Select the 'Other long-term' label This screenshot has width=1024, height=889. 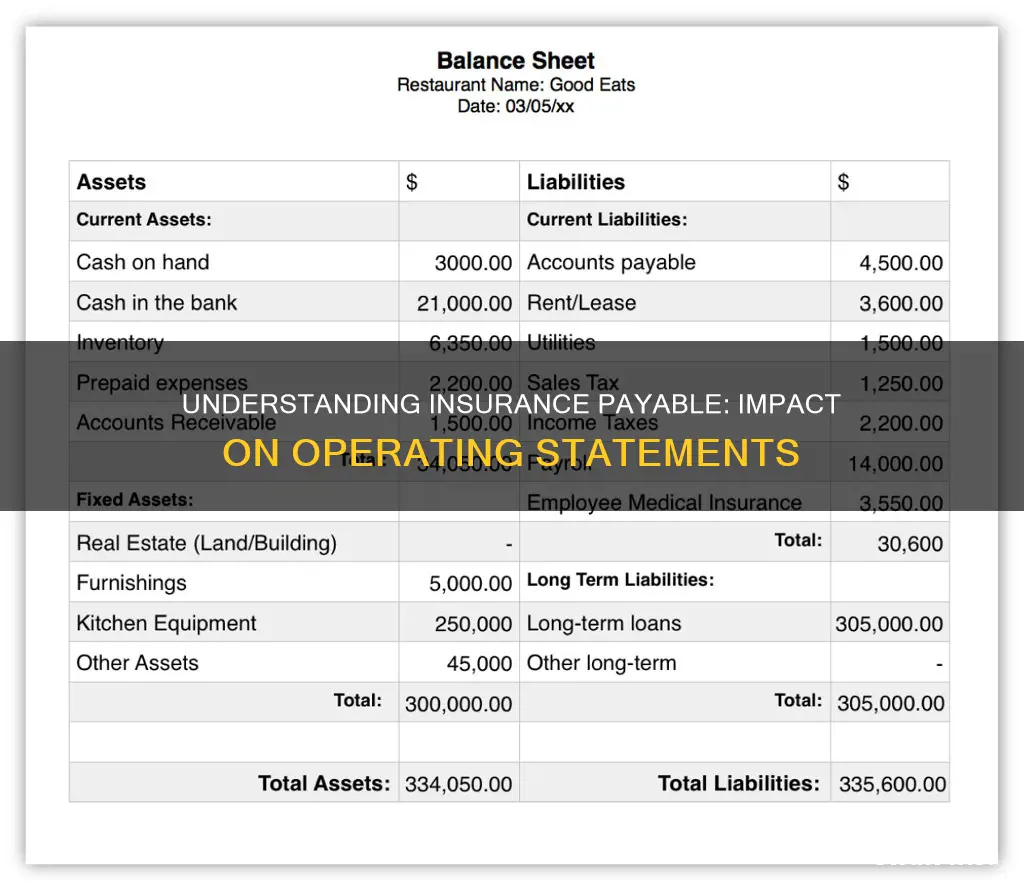[601, 663]
